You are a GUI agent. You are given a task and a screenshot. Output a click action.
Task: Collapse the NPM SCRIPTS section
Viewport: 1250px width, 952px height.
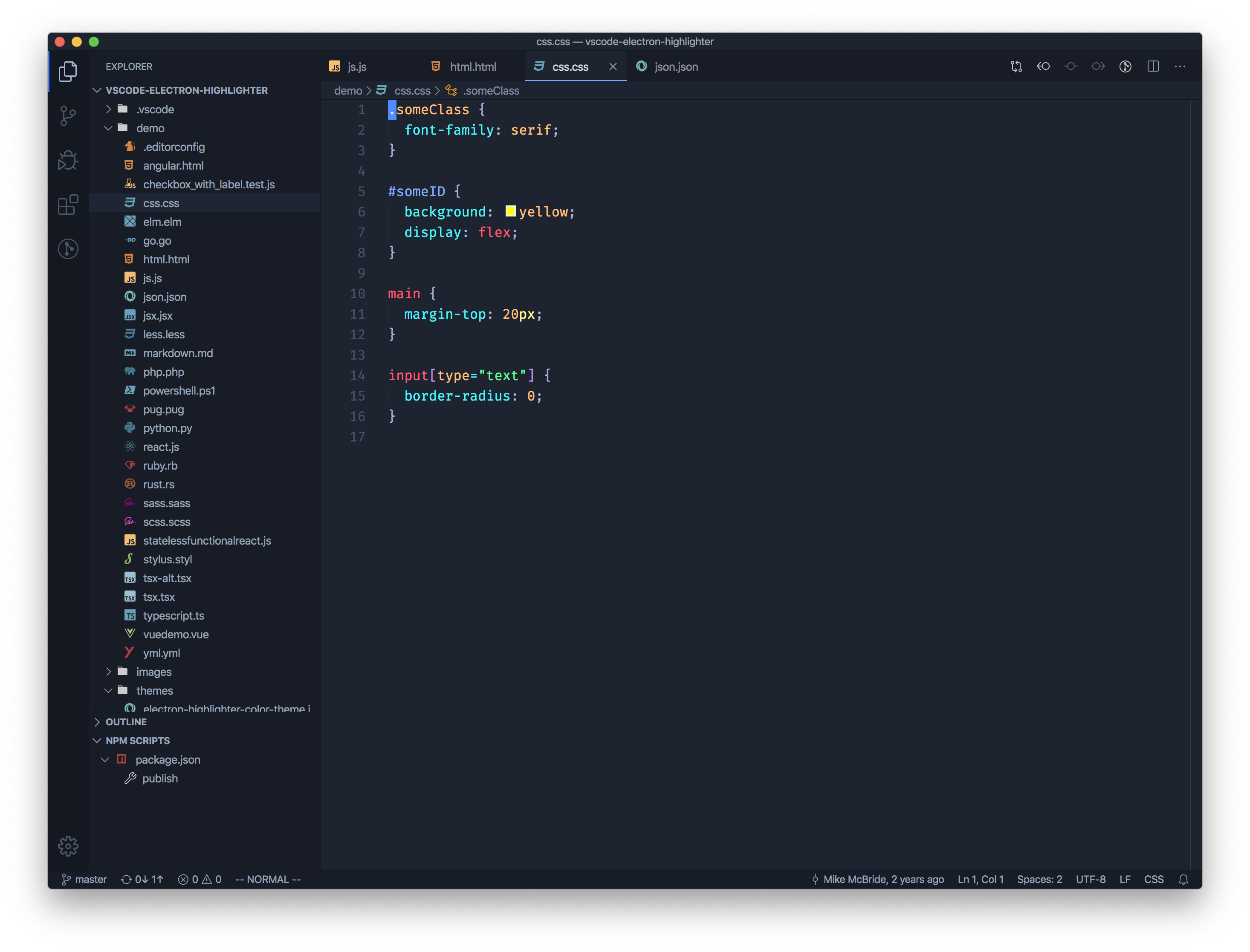click(x=137, y=741)
